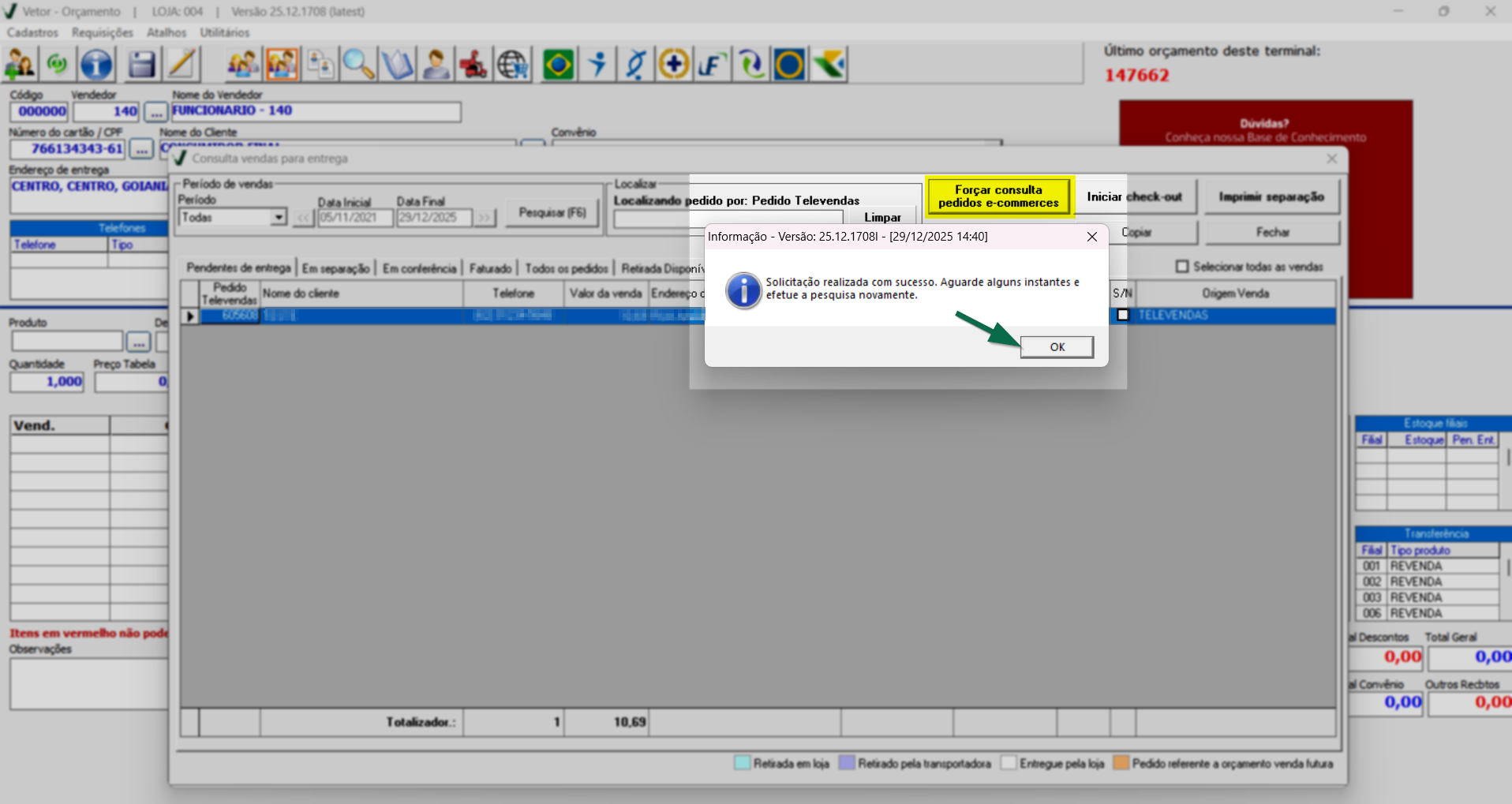Click the Quantidade field showing 1,000

pos(47,382)
